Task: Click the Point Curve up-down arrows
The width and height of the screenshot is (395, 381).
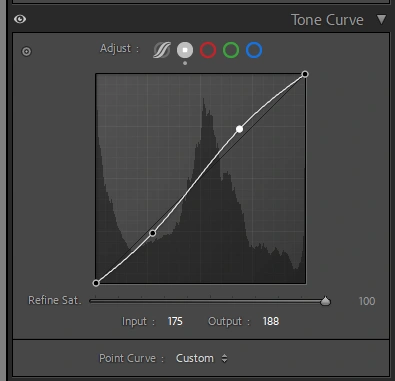Action: 224,358
